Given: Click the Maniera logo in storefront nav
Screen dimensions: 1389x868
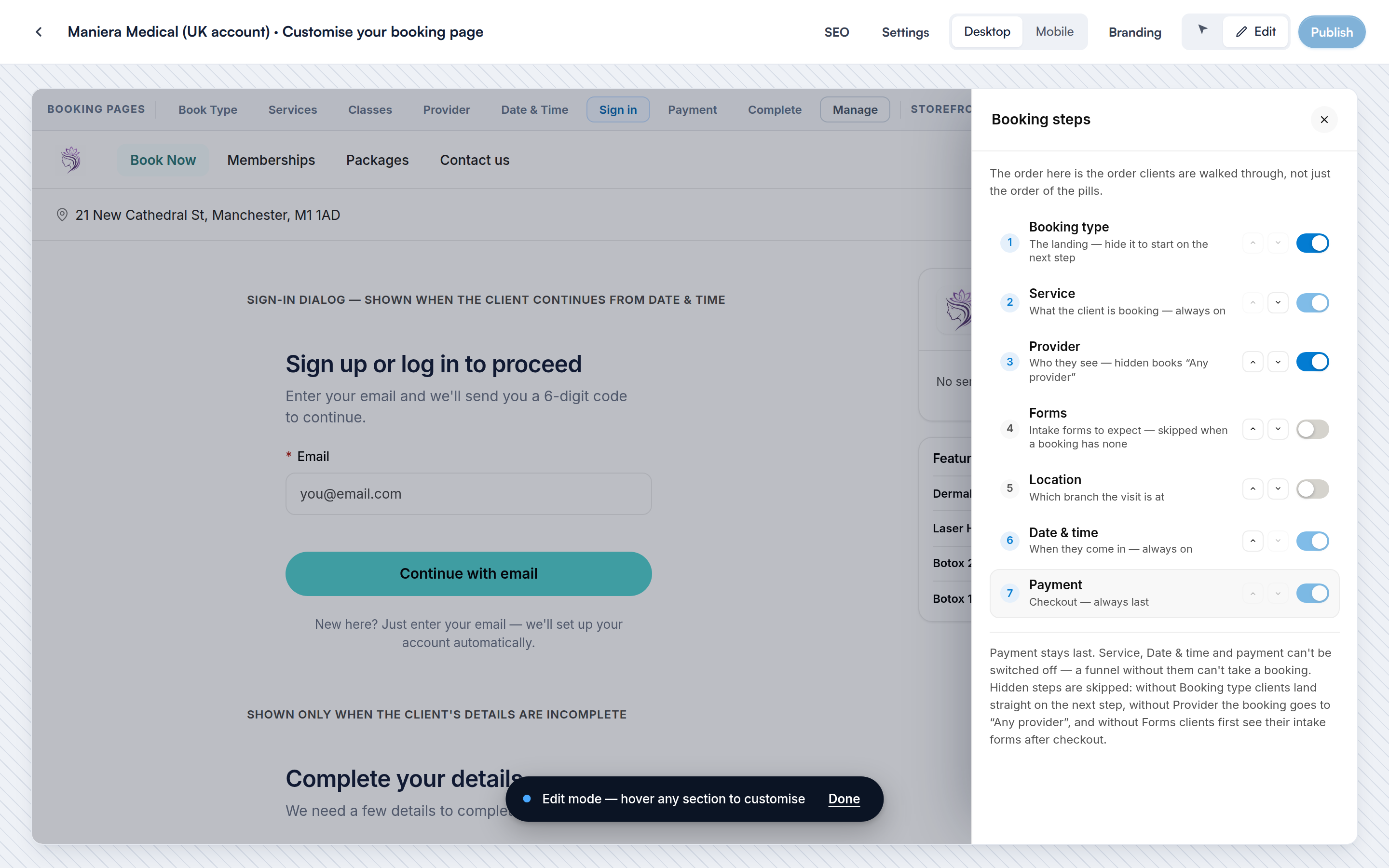Looking at the screenshot, I should pyautogui.click(x=71, y=160).
